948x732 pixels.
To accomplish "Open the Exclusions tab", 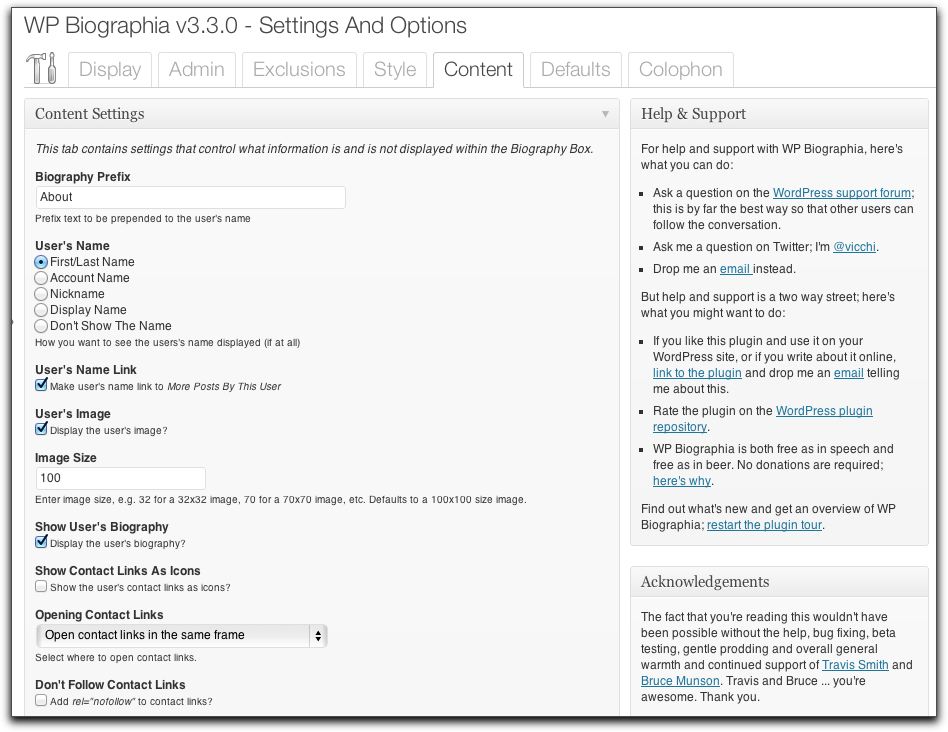I will point(299,69).
